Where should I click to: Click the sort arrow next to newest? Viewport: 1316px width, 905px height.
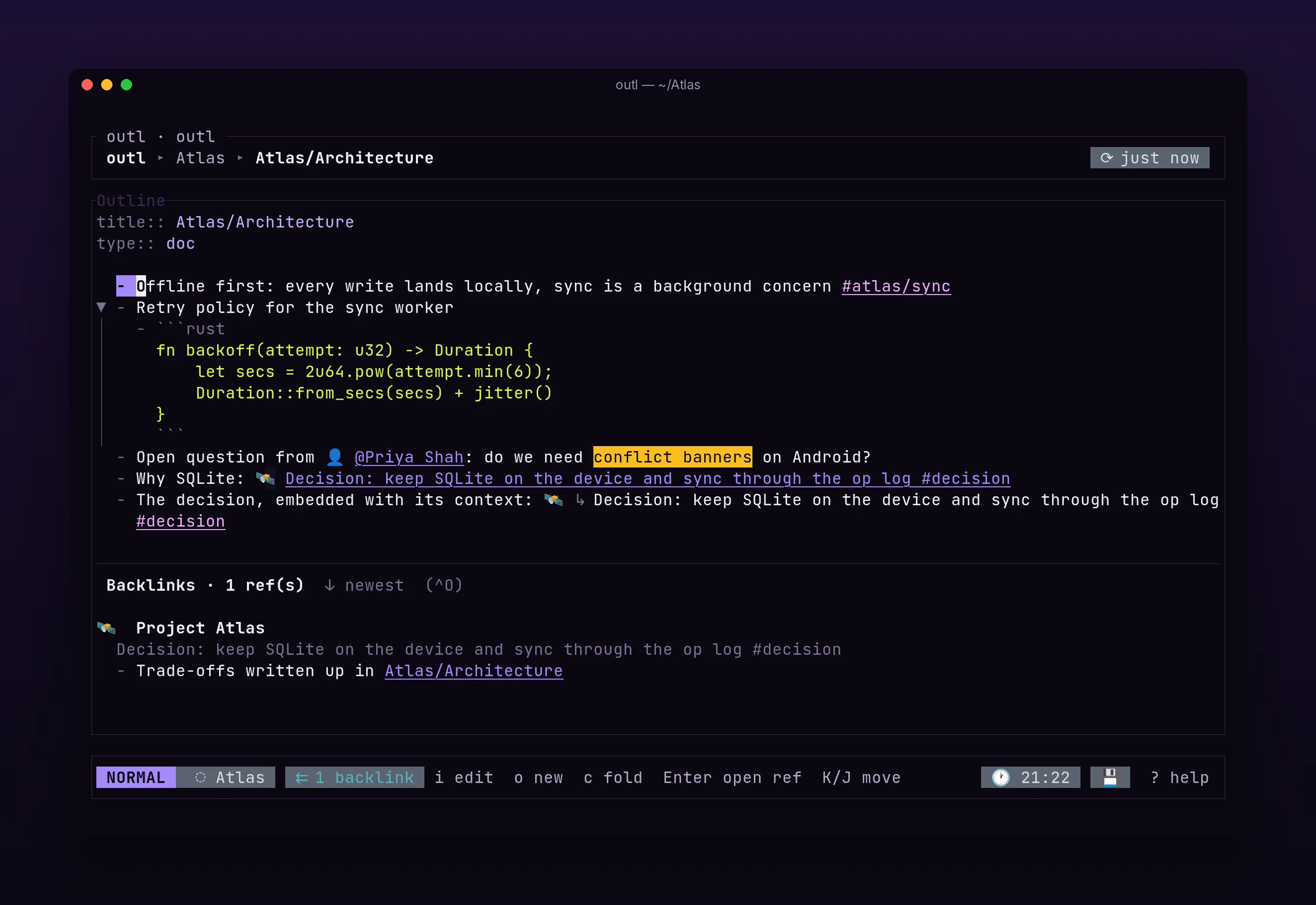pyautogui.click(x=329, y=585)
